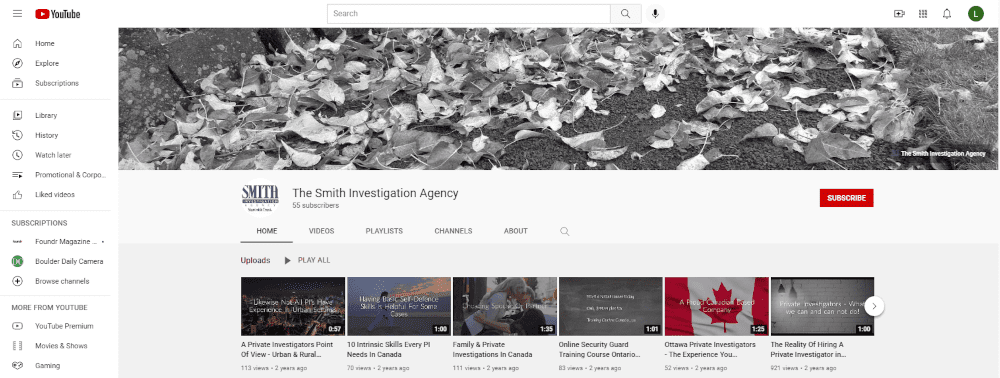Click the magnifier search button
This screenshot has height=378, width=1000.
tap(625, 13)
